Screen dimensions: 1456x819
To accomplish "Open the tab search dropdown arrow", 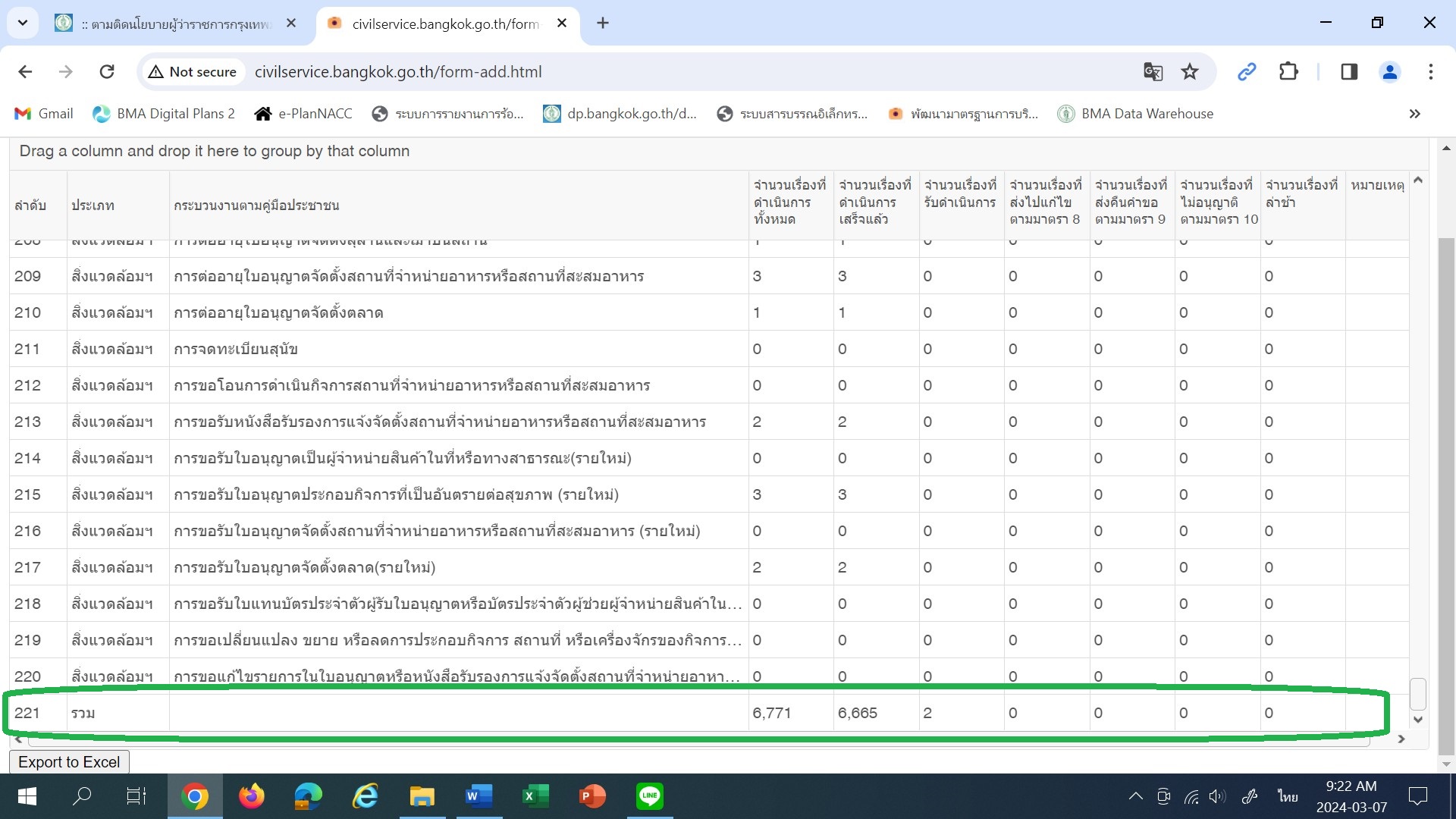I will pos(23,23).
